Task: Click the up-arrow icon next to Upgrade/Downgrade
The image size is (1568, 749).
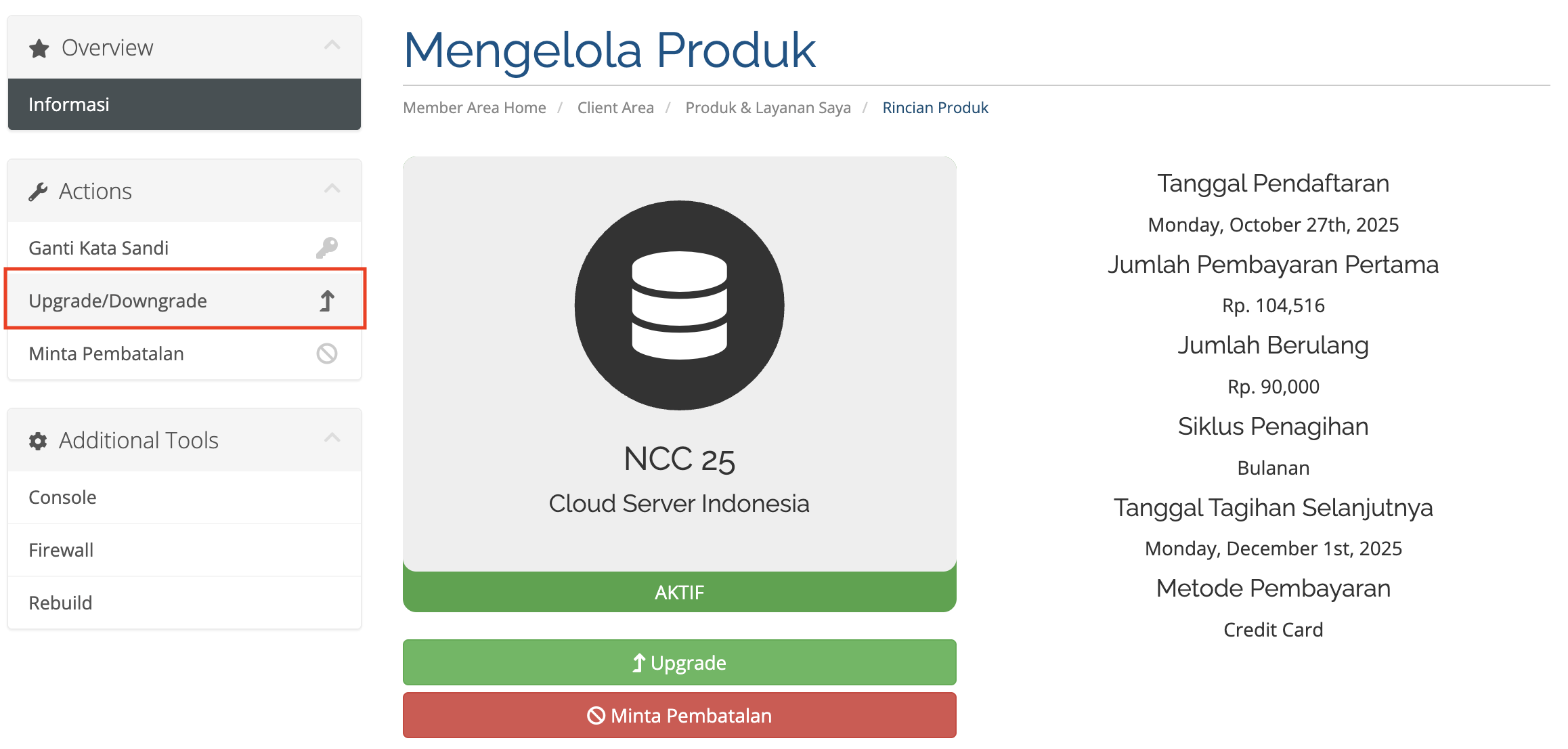Action: [327, 301]
